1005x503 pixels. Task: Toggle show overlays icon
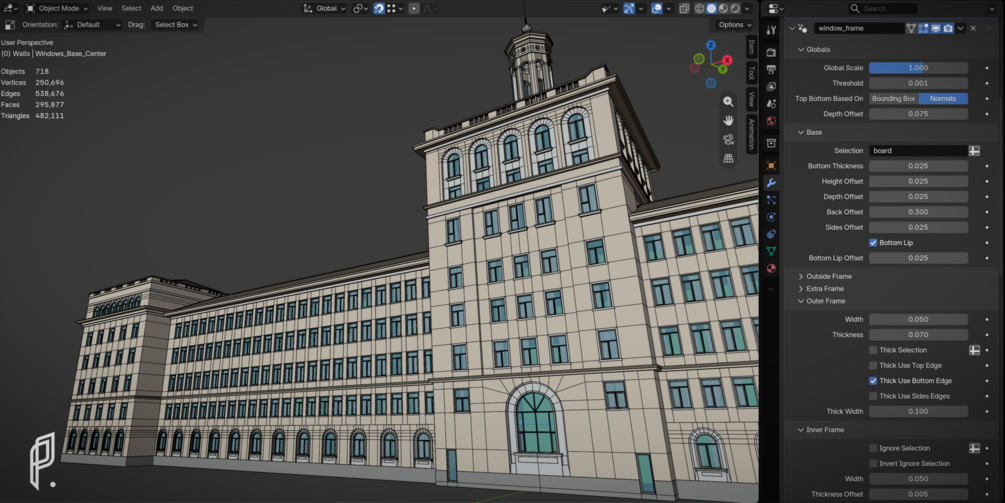click(657, 8)
